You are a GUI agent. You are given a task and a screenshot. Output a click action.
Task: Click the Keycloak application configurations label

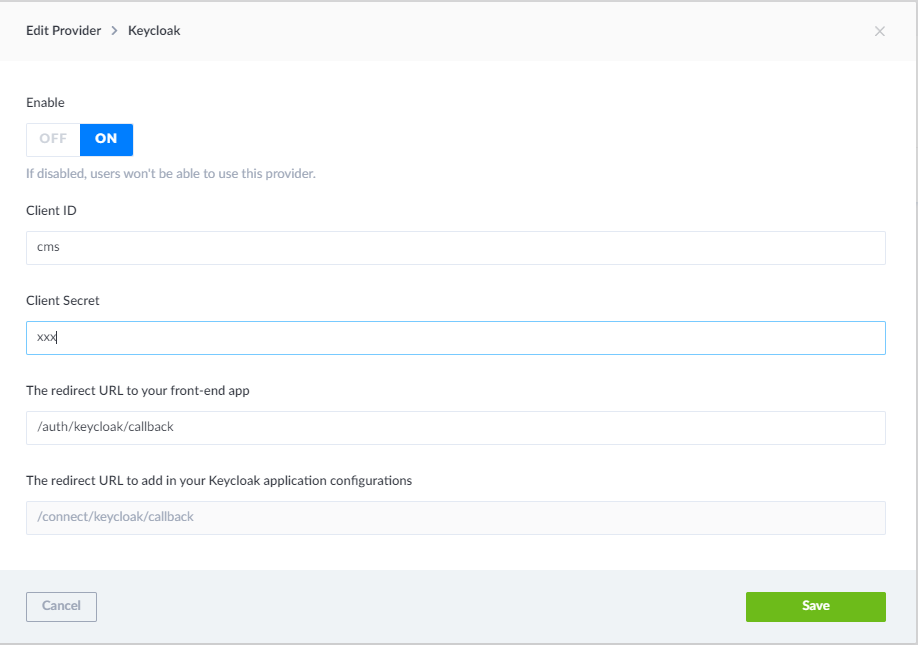[x=219, y=481]
